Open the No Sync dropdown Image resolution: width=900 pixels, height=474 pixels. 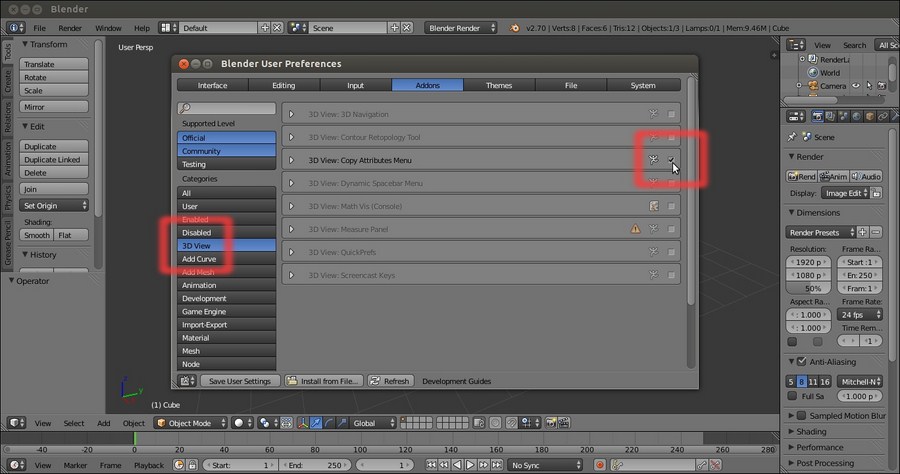(545, 465)
